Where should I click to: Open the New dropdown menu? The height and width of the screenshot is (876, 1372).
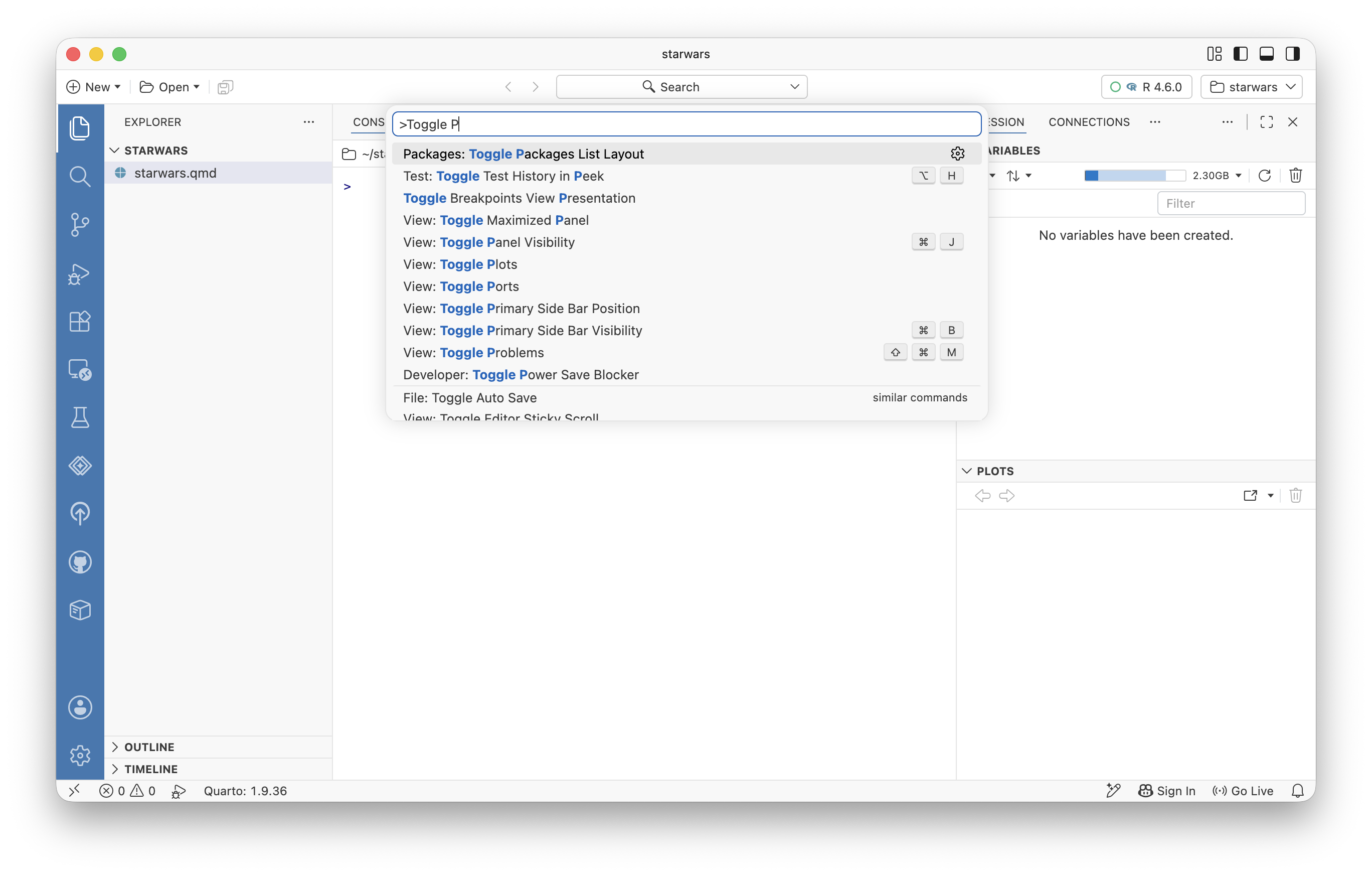(93, 87)
